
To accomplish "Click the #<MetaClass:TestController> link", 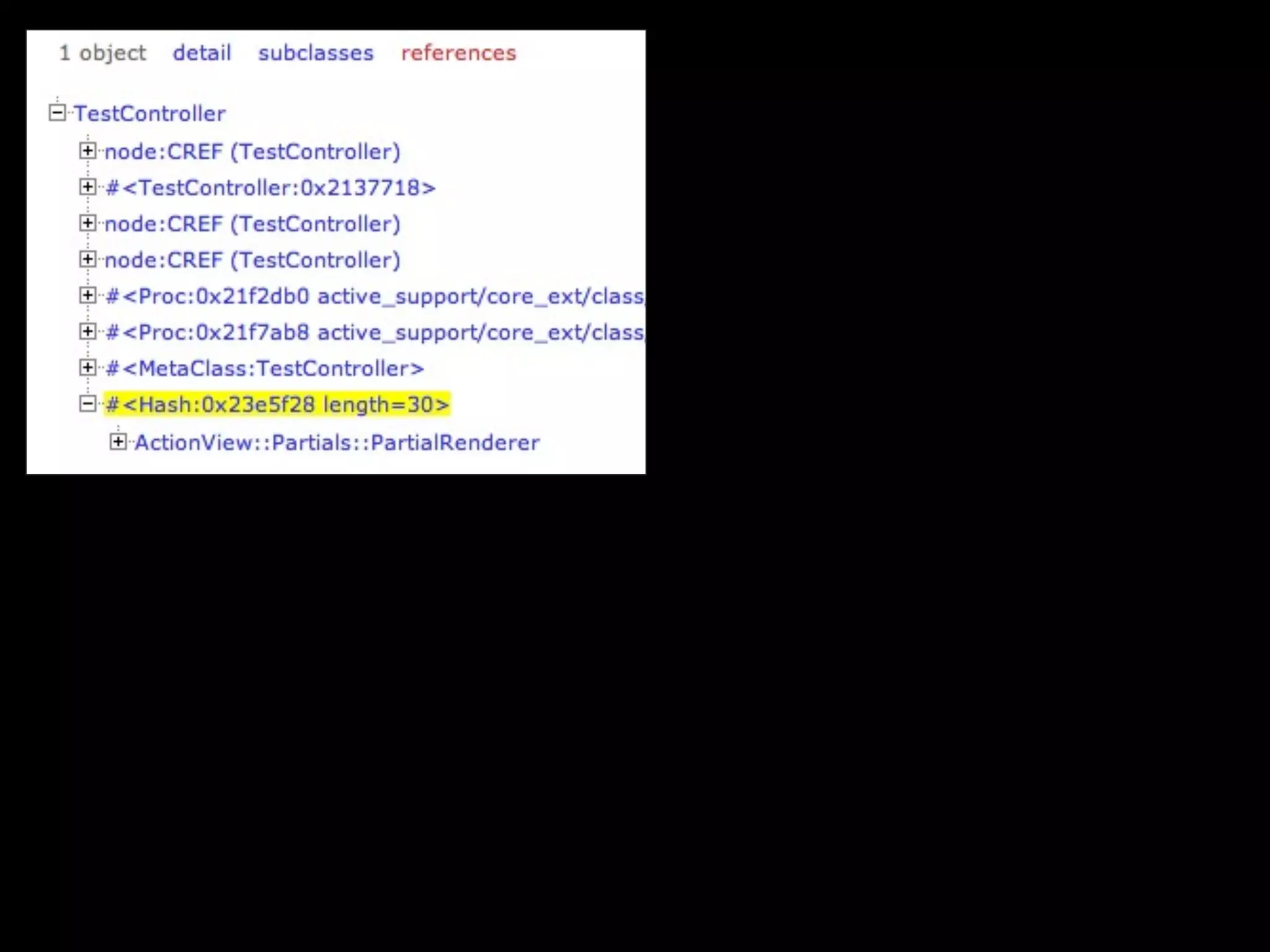I will pyautogui.click(x=264, y=368).
